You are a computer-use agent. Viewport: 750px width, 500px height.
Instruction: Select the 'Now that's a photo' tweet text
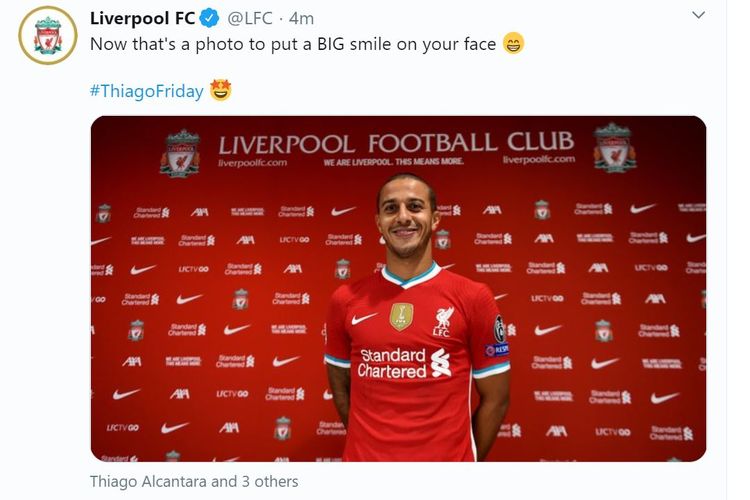click(293, 44)
